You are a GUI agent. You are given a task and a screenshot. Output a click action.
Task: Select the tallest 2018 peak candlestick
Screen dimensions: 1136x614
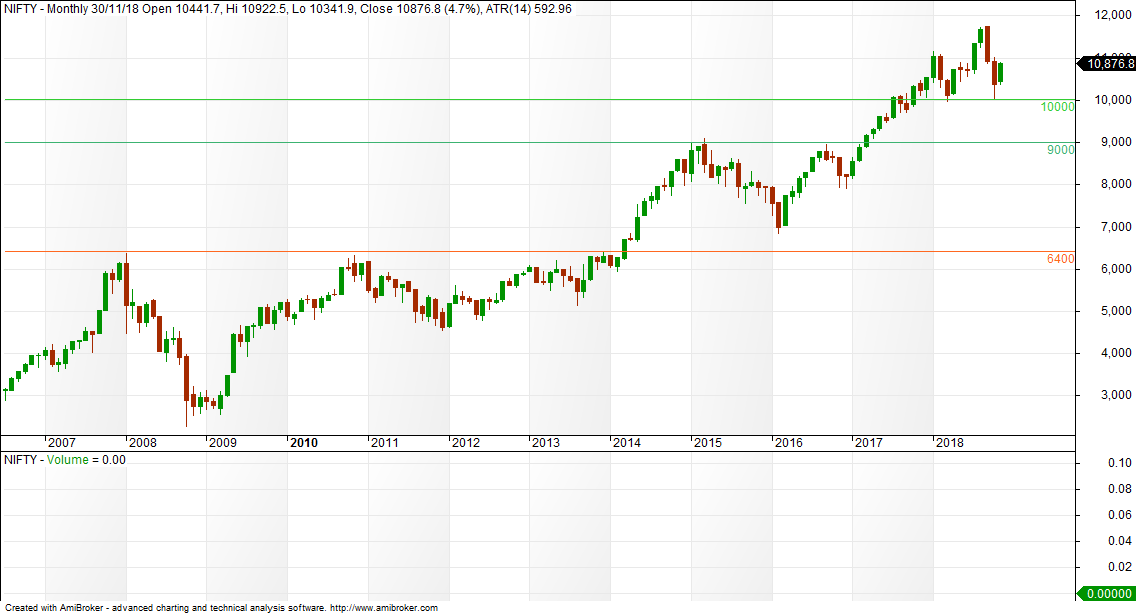coord(986,42)
